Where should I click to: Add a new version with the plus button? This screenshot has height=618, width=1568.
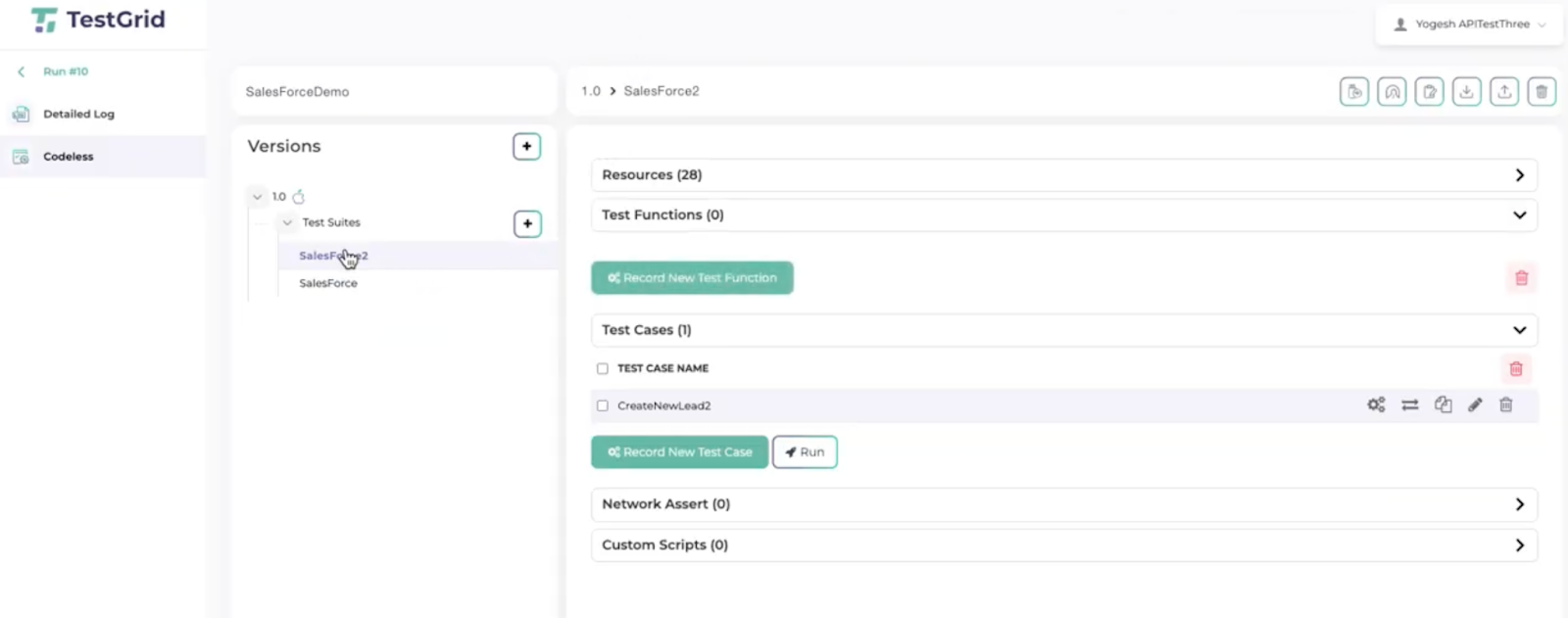pos(527,147)
